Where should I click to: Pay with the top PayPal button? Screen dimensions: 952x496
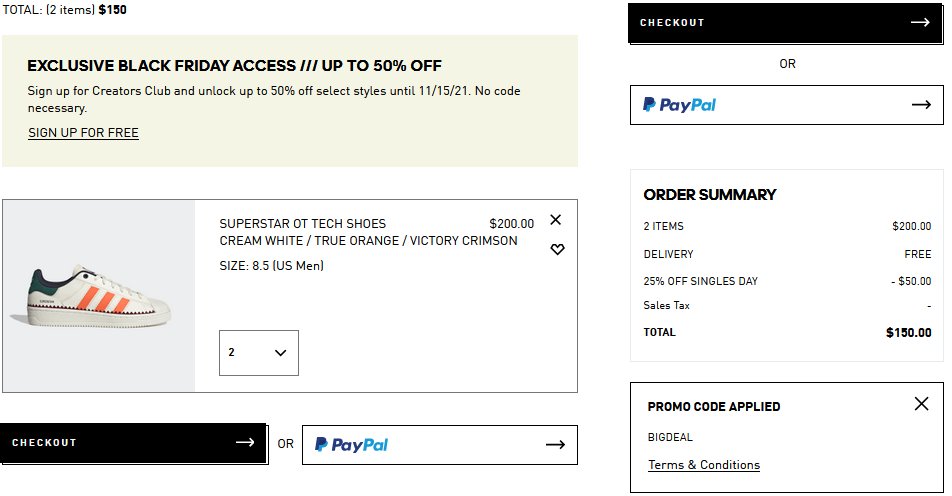(786, 104)
